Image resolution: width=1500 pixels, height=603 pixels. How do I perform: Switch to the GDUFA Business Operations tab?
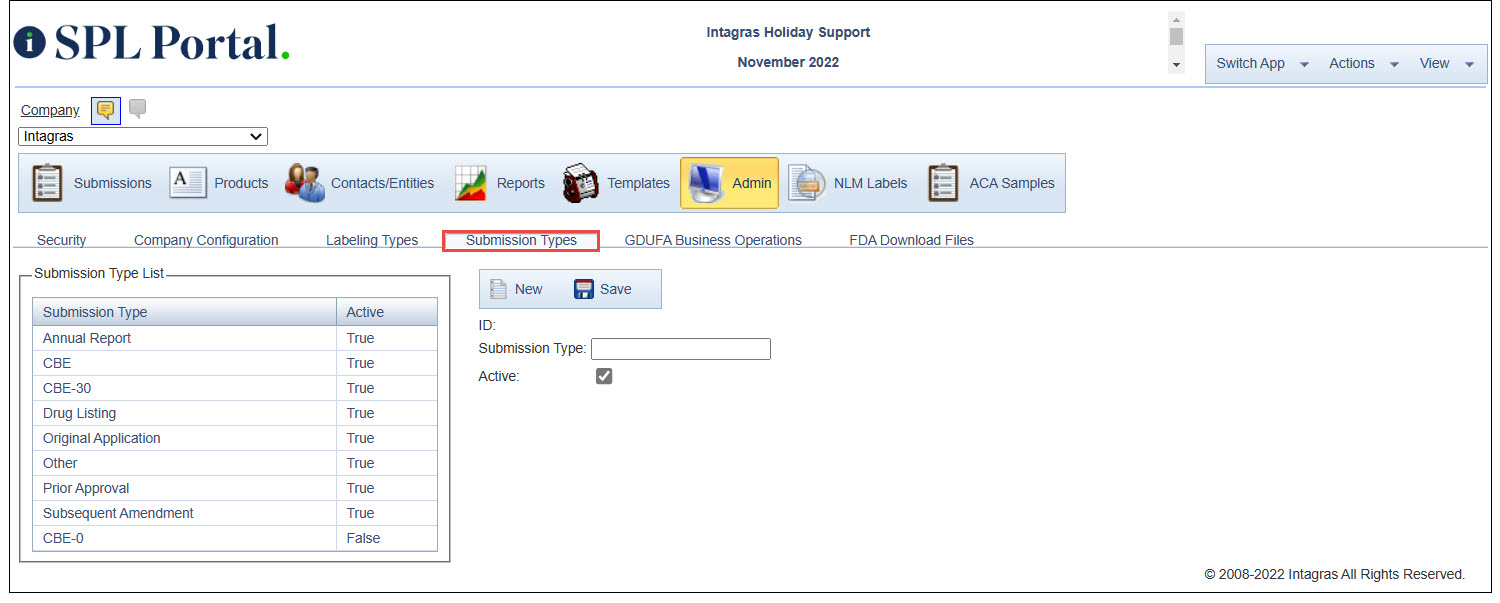(713, 240)
